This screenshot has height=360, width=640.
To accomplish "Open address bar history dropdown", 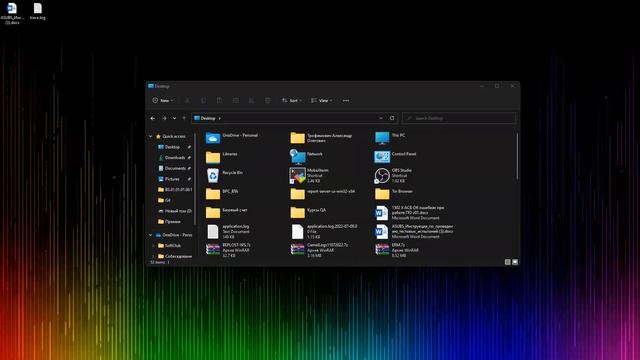I will tap(381, 118).
